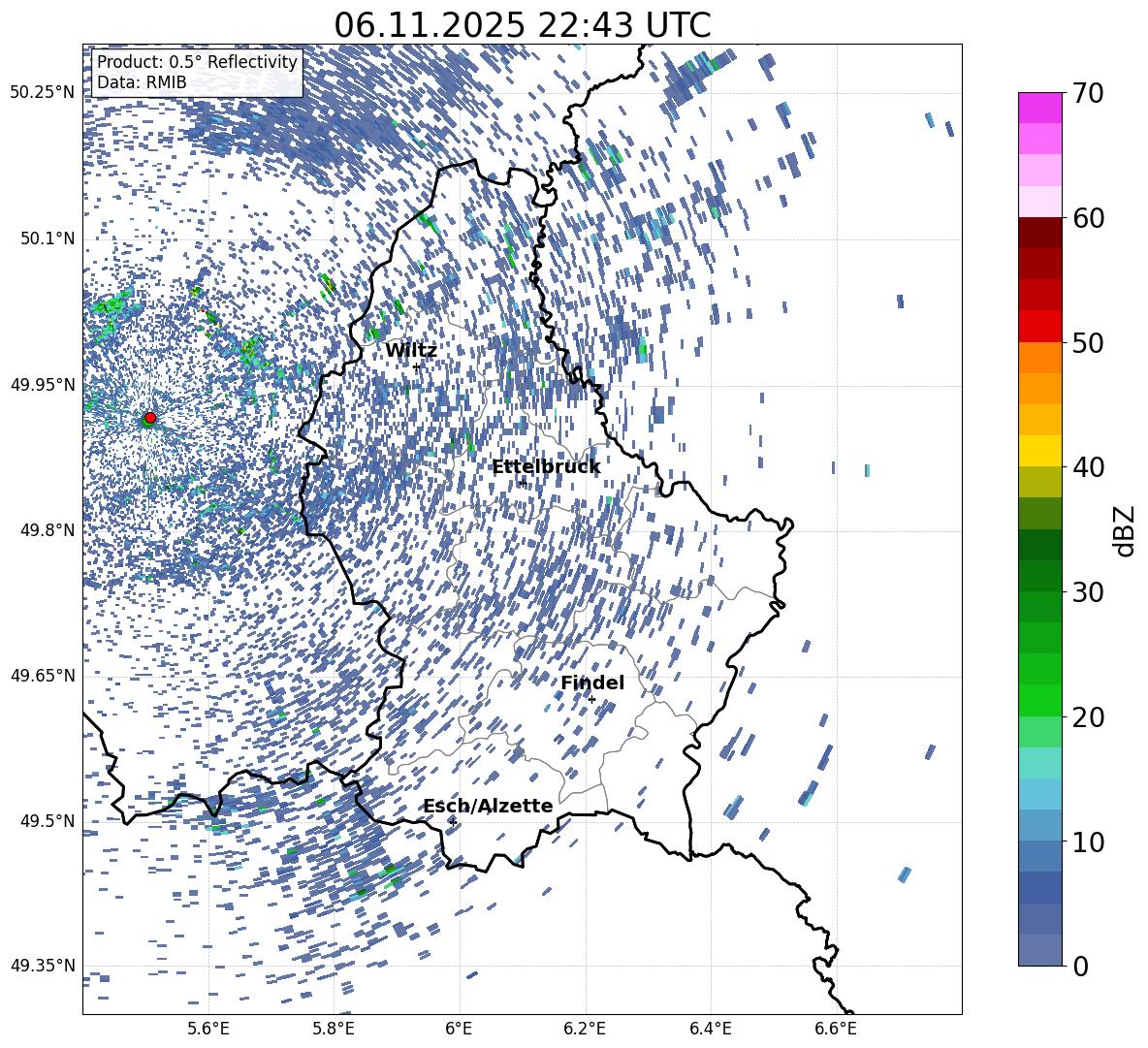
Task: Pick the bright green swatch just above 20 dBZ
Action: pyautogui.click(x=1039, y=700)
